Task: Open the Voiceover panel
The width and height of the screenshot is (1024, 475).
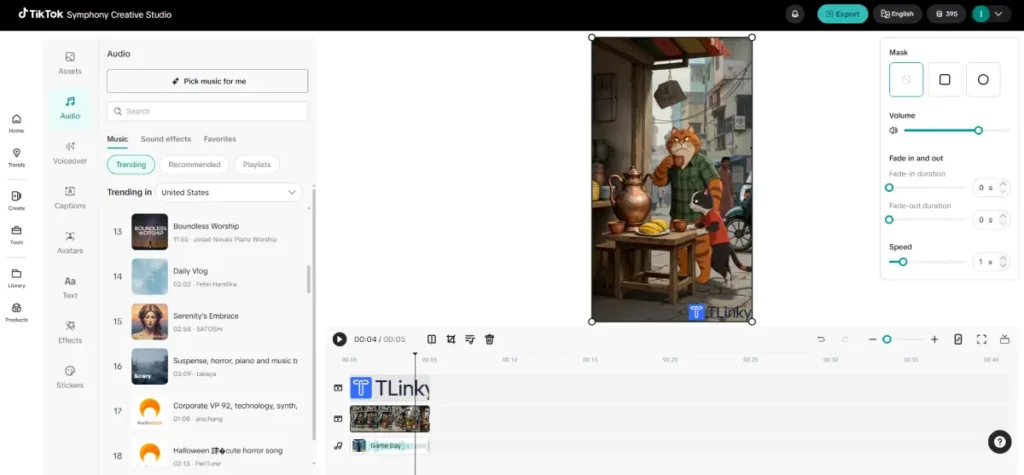Action: point(70,153)
